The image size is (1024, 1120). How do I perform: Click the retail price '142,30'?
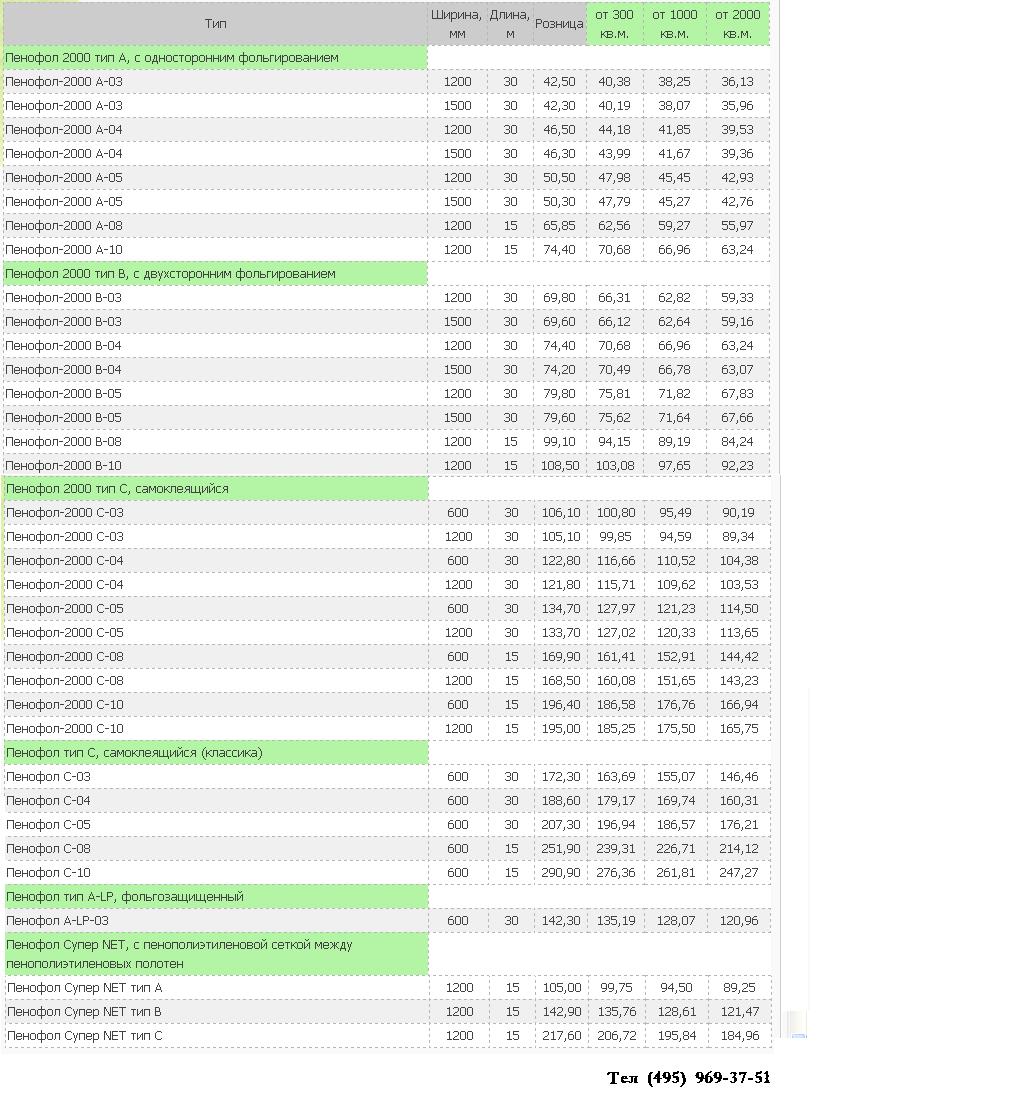(x=561, y=921)
